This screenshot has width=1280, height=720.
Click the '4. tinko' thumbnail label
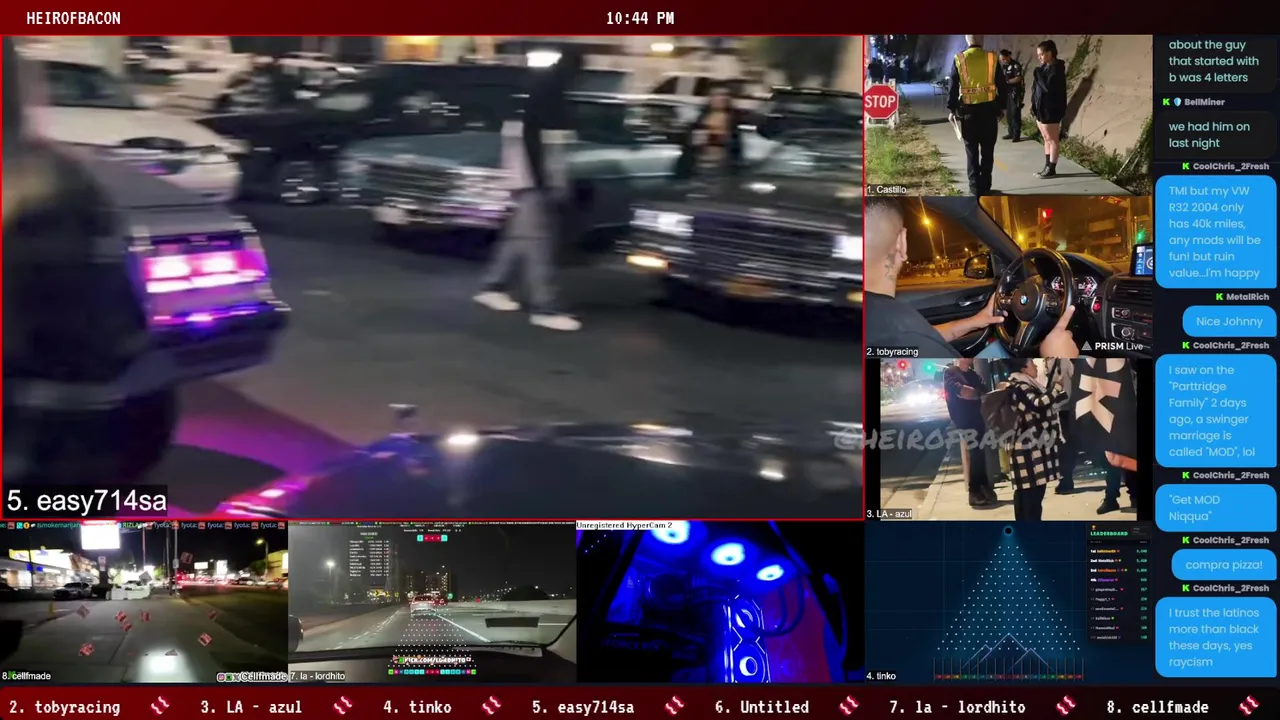881,676
